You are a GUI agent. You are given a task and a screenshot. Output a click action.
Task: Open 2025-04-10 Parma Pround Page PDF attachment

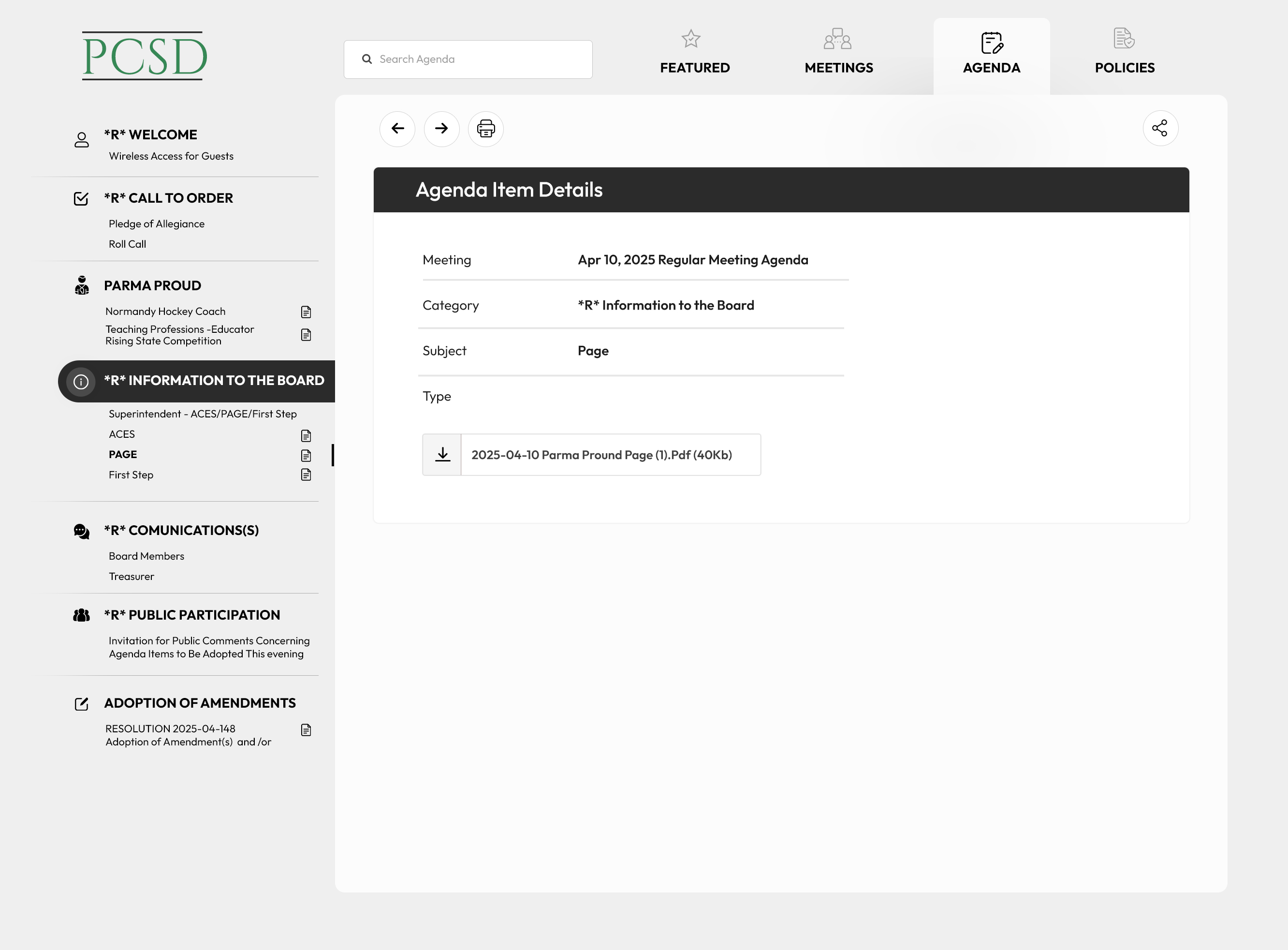[601, 455]
